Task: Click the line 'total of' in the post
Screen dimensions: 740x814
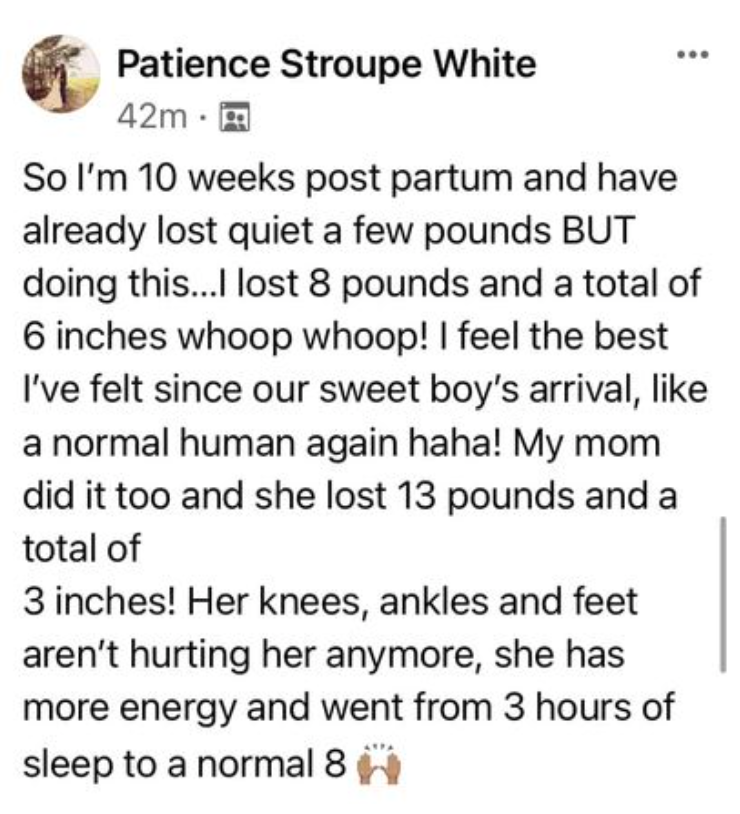Action: tap(82, 548)
